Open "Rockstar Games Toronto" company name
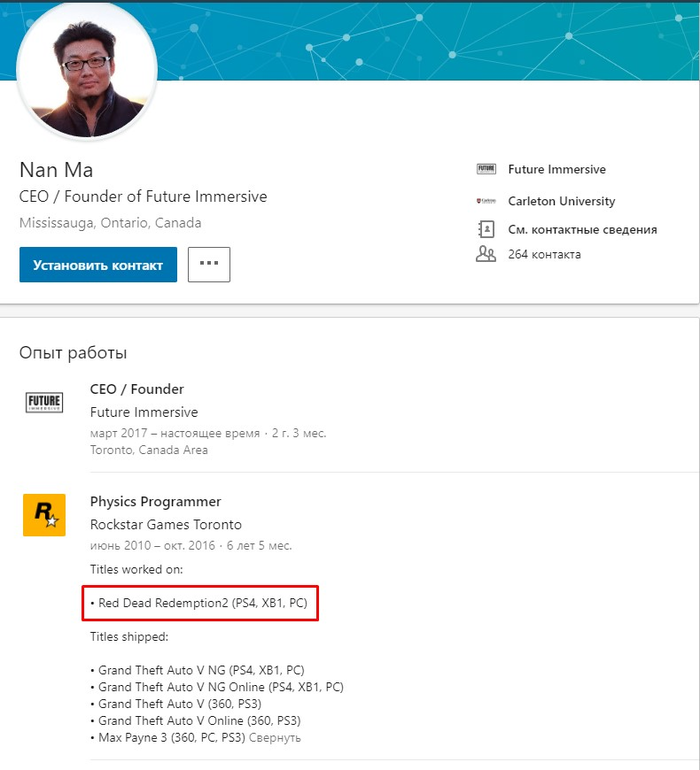This screenshot has width=700, height=770. click(x=165, y=524)
